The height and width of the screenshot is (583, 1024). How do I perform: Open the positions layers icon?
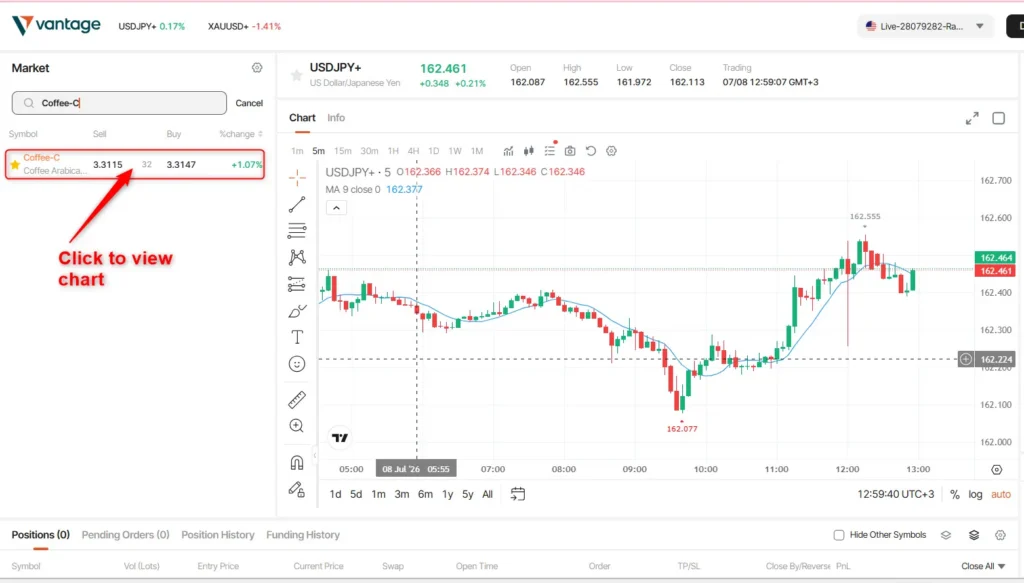point(946,535)
